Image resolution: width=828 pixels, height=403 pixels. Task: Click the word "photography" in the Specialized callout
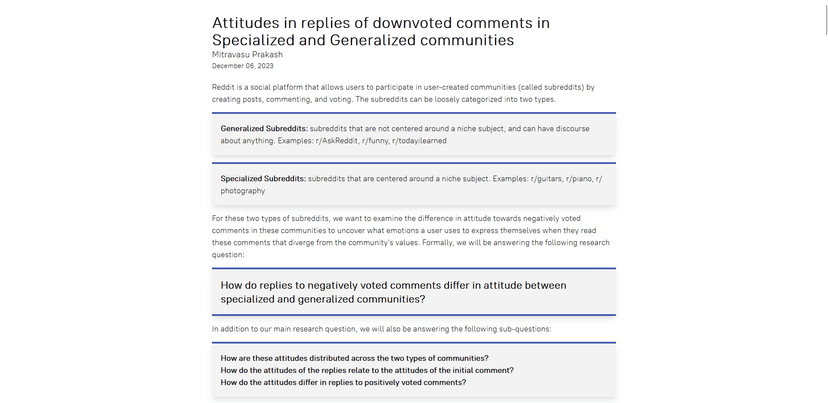coord(242,191)
